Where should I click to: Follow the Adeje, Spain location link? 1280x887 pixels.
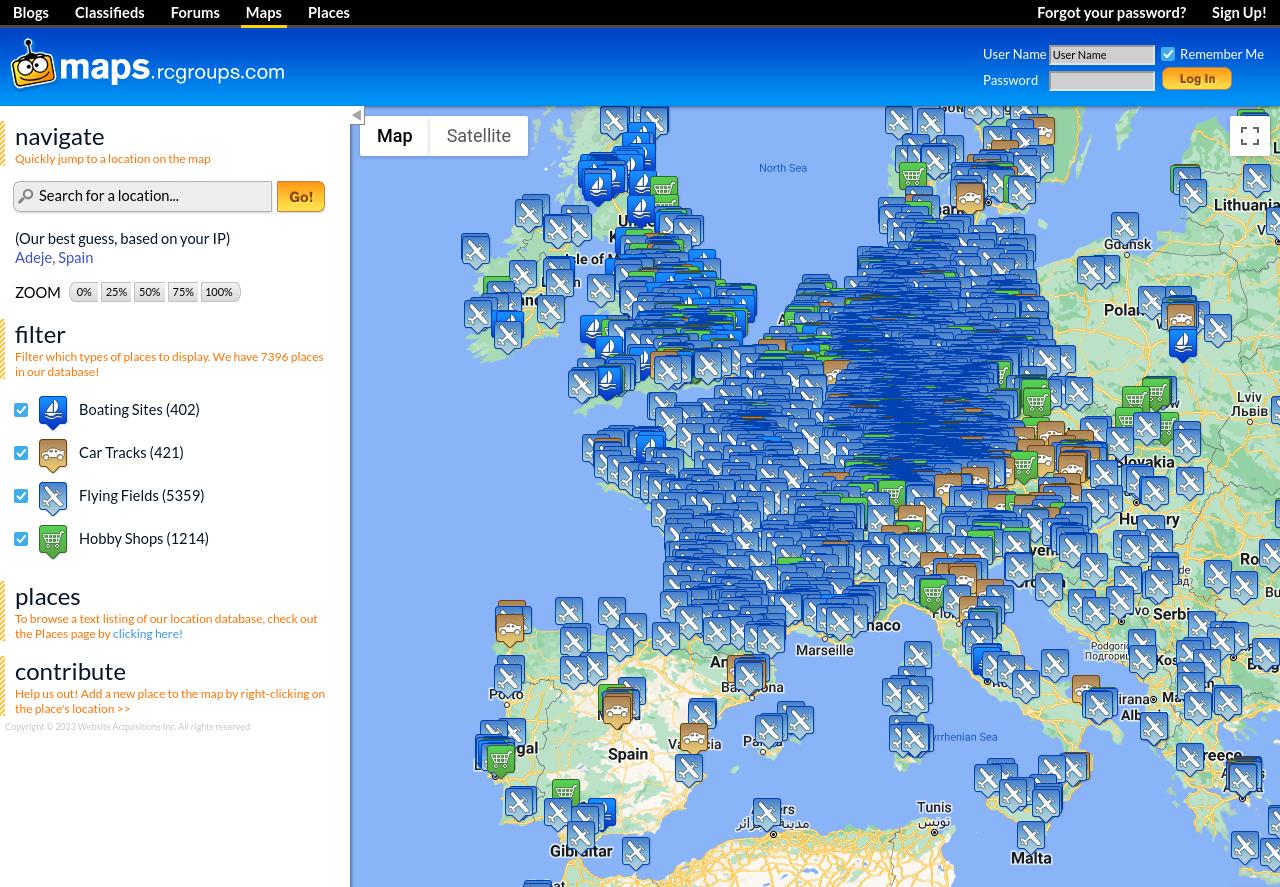tap(54, 257)
